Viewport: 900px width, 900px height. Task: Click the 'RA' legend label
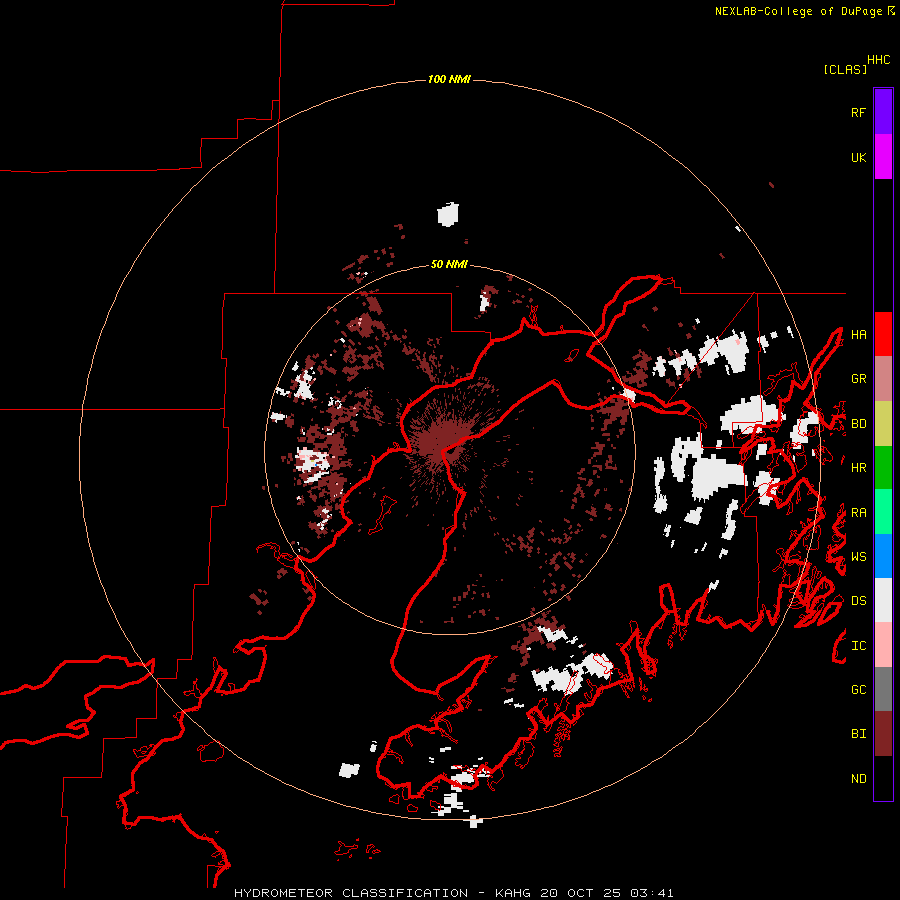(858, 513)
